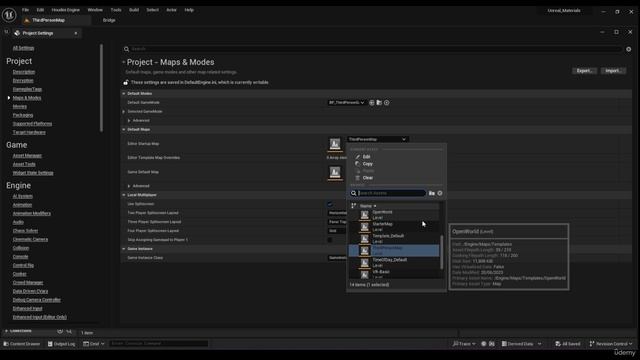
Task: Click the settings sidebar scrollbar
Action: [101, 88]
